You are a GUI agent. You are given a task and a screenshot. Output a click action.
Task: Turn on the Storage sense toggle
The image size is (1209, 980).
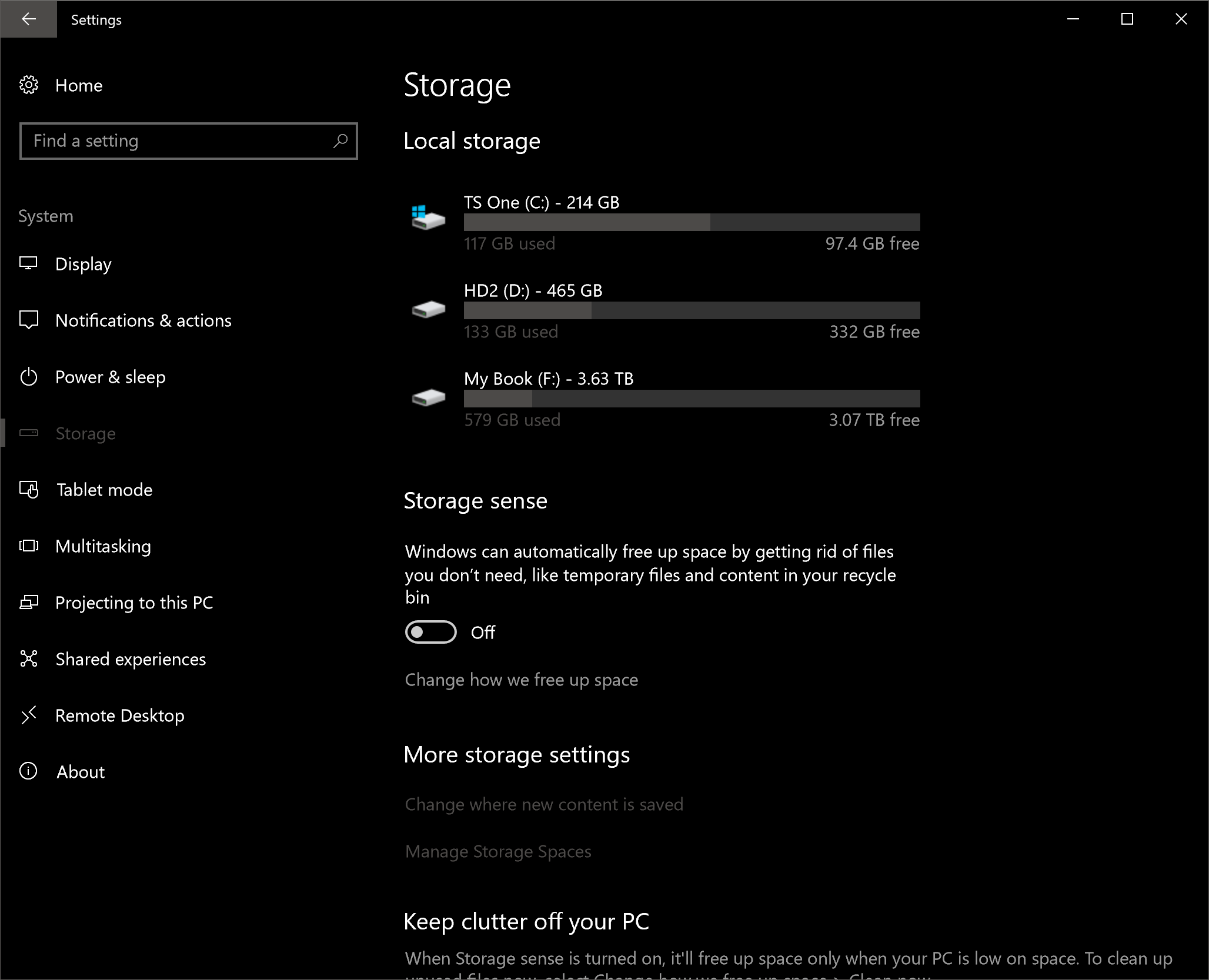pyautogui.click(x=430, y=632)
